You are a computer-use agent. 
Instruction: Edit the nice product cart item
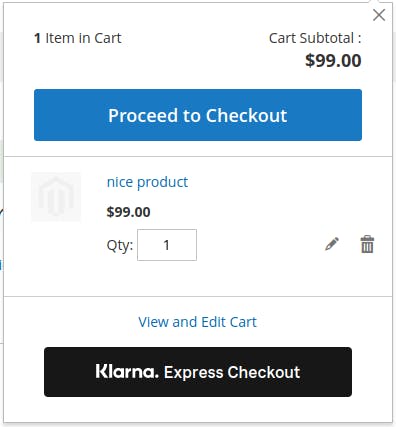tap(332, 244)
